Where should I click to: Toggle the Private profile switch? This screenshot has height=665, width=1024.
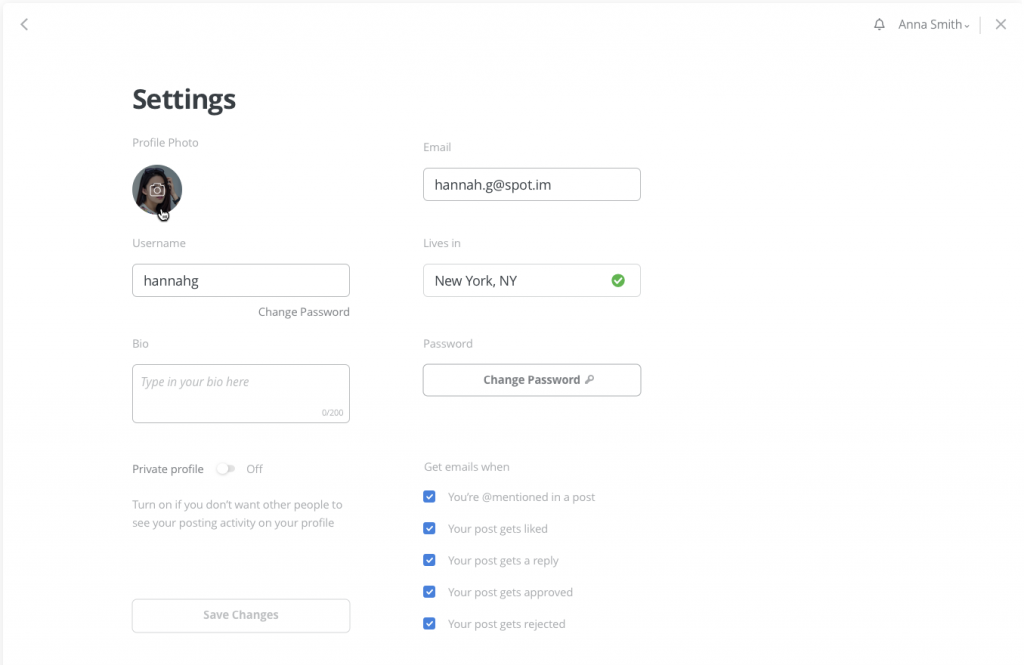[x=226, y=469]
